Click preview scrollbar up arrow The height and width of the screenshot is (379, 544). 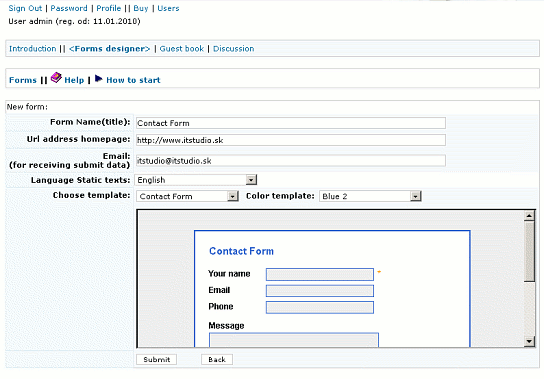pyautogui.click(x=529, y=216)
